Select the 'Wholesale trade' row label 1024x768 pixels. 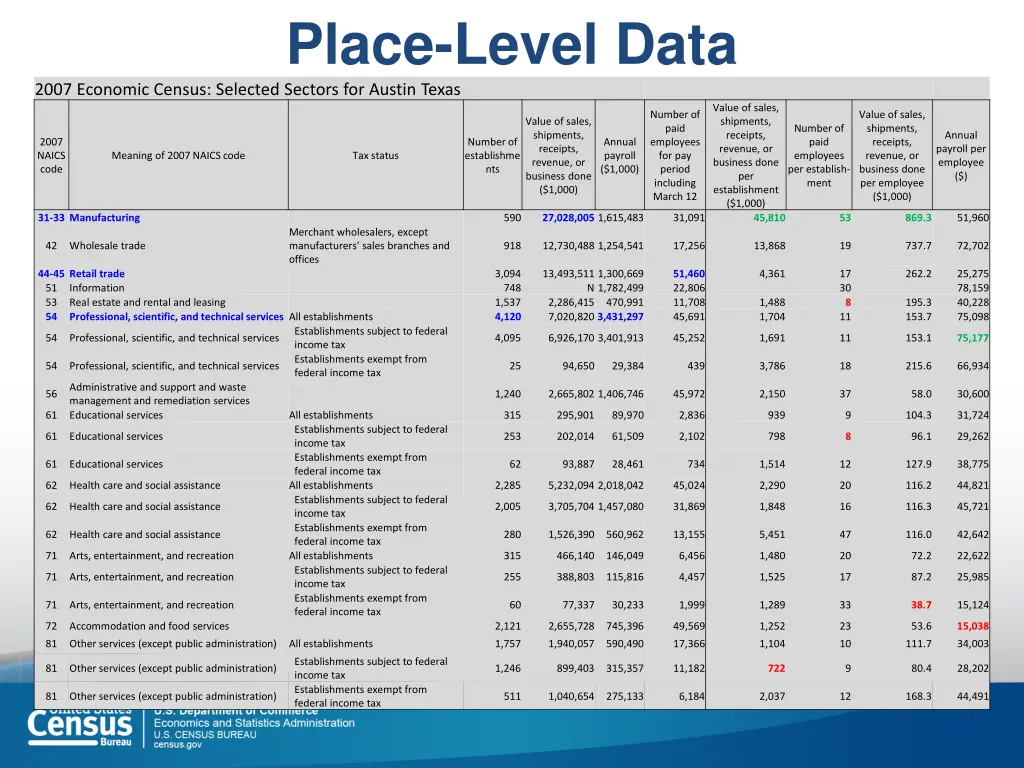(107, 246)
